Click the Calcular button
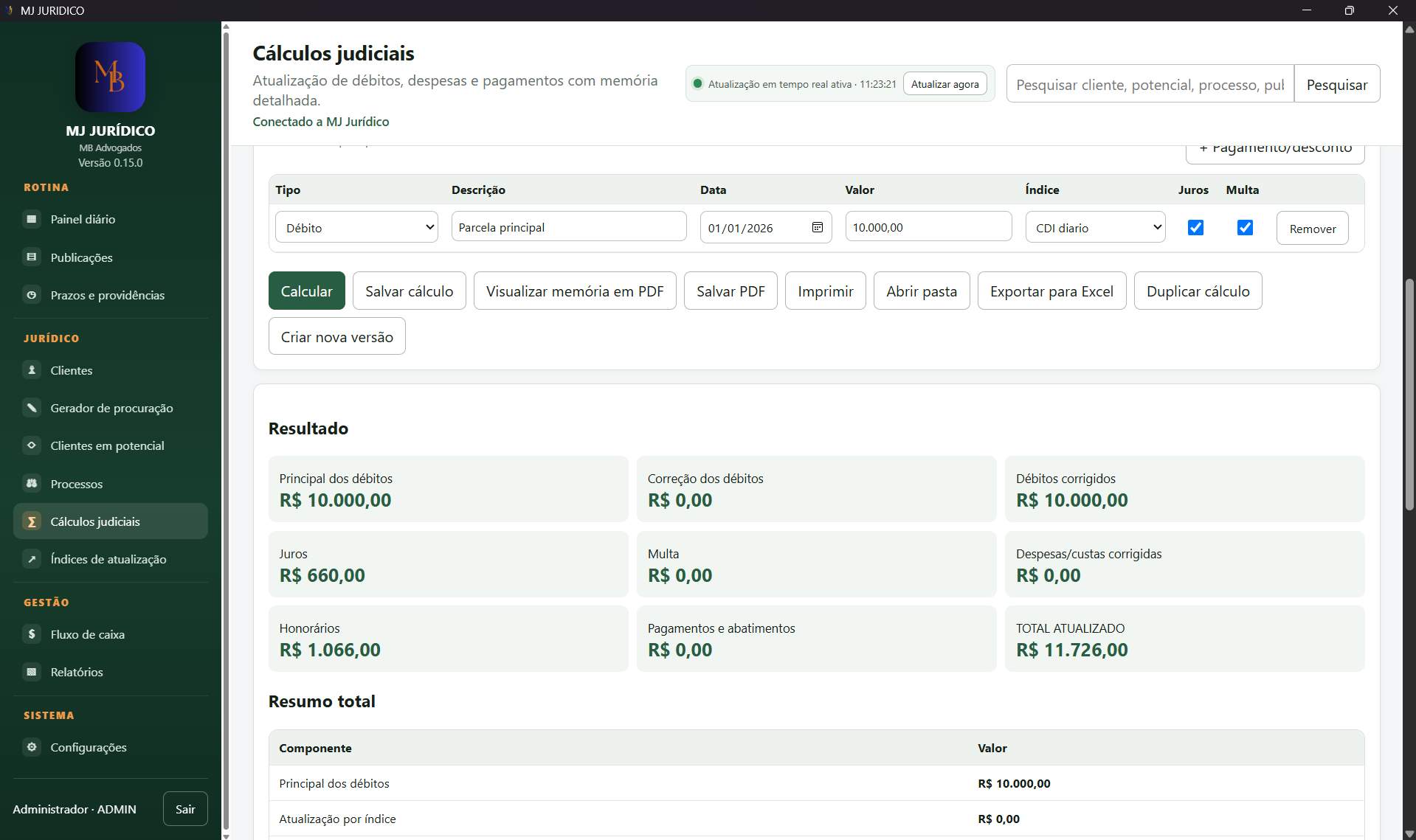 [306, 291]
